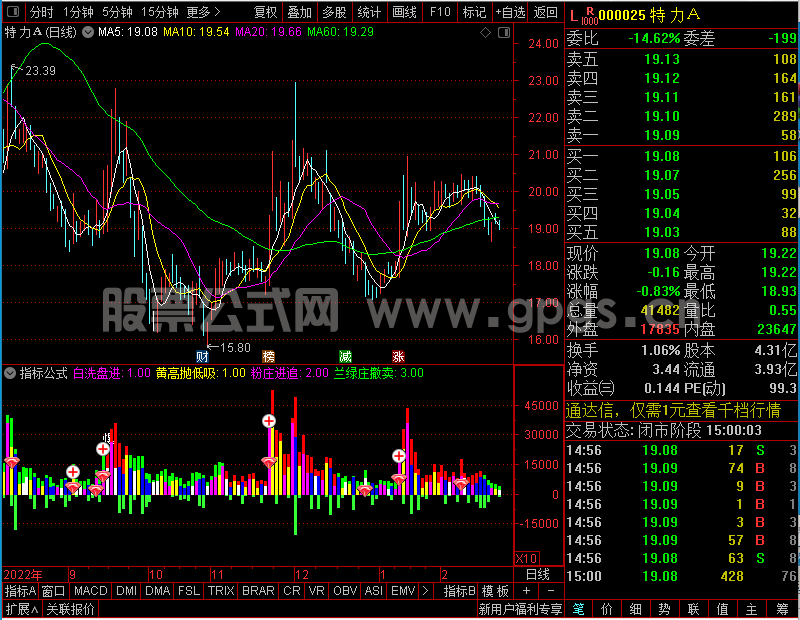
Task: Show more indicator tabs with > arrow
Action: 425,591
